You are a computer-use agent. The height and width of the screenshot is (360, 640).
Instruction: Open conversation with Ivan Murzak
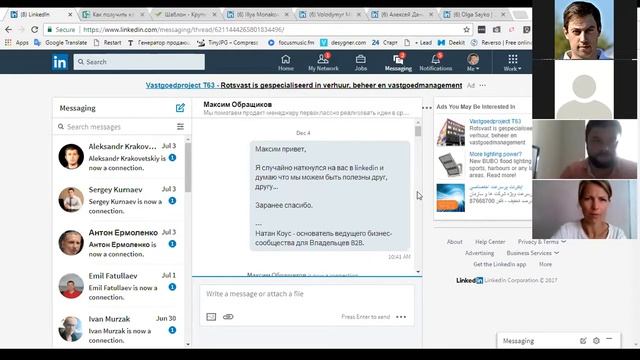tap(118, 329)
